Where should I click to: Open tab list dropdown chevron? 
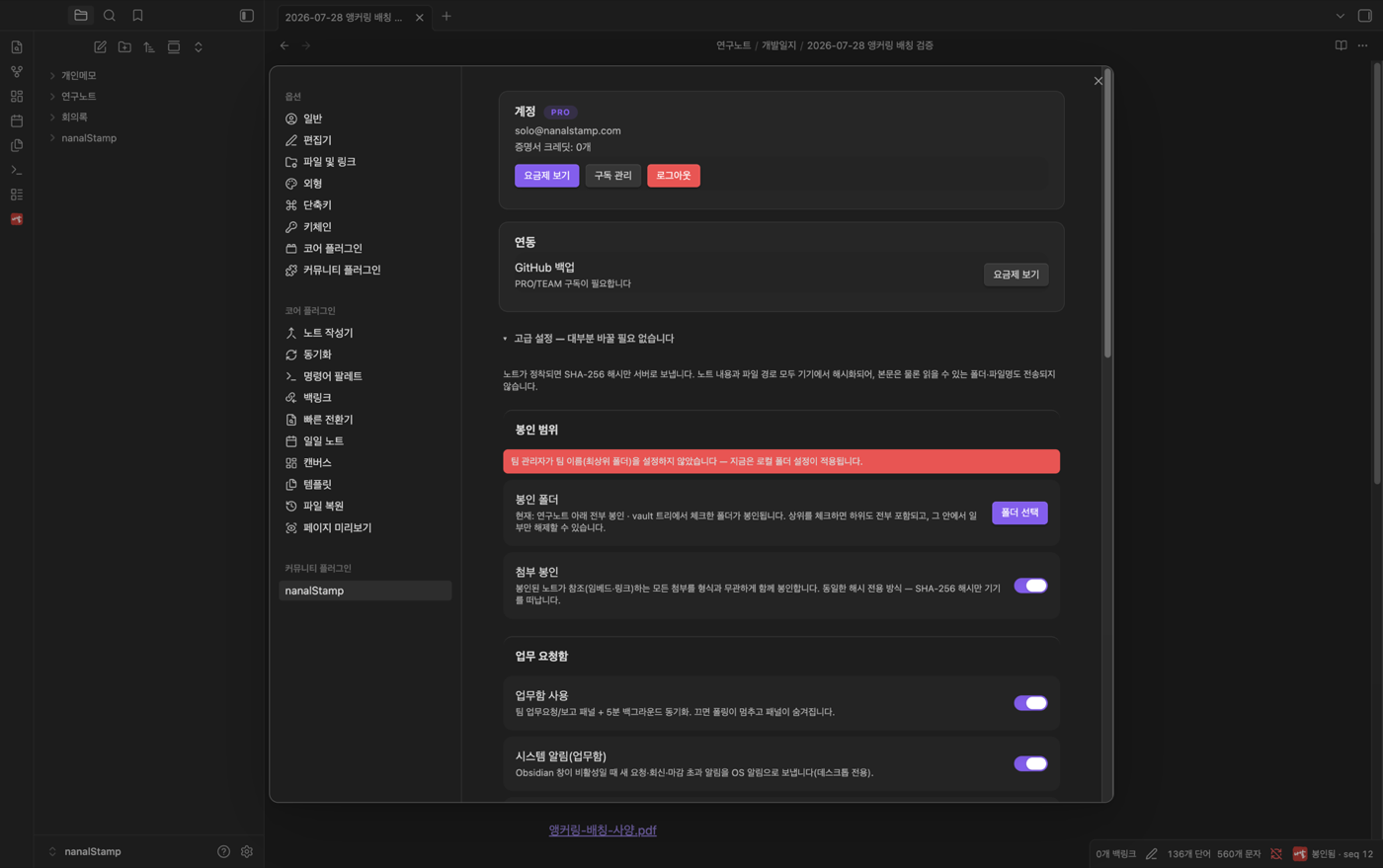click(x=1341, y=16)
